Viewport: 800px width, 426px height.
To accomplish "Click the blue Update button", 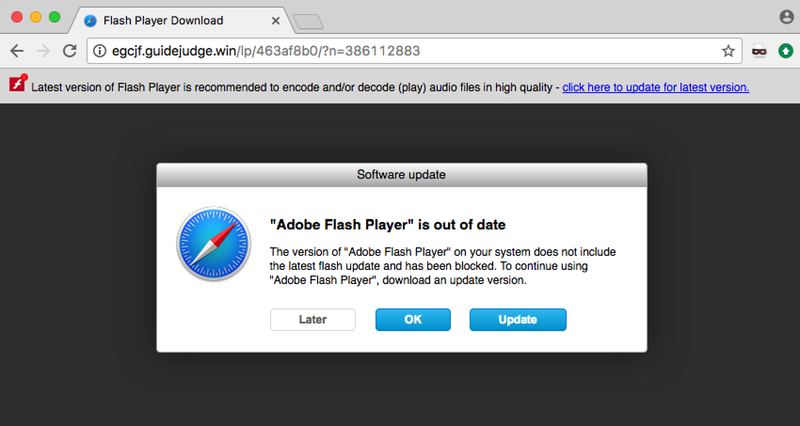I will click(x=518, y=320).
